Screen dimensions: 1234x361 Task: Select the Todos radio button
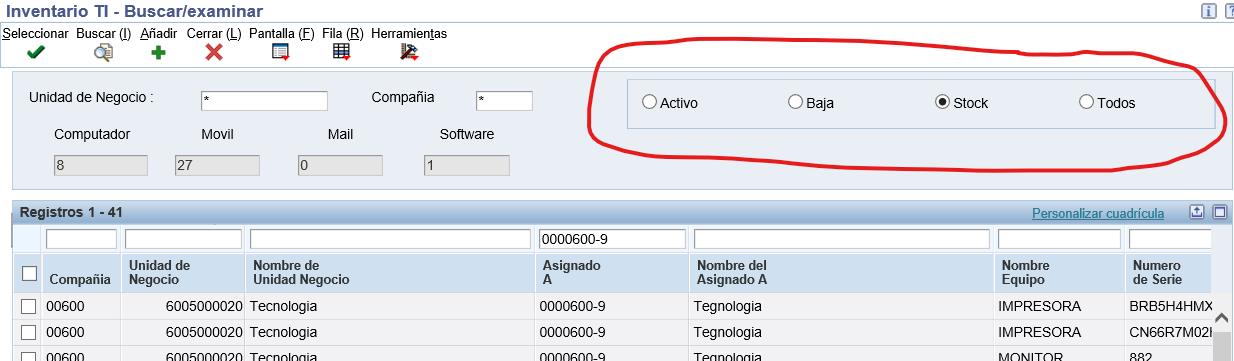coord(1087,102)
